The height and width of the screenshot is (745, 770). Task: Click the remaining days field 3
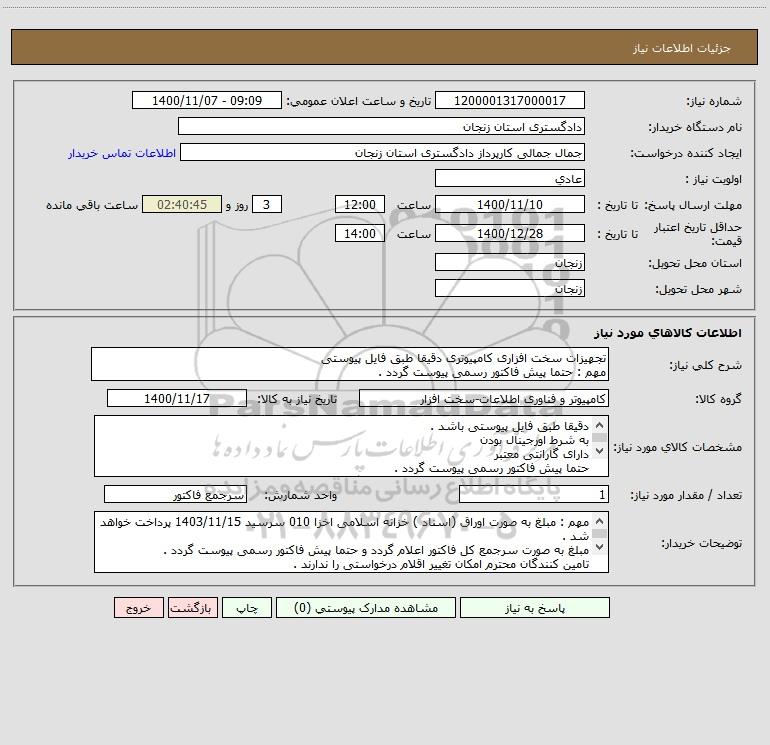pos(267,204)
